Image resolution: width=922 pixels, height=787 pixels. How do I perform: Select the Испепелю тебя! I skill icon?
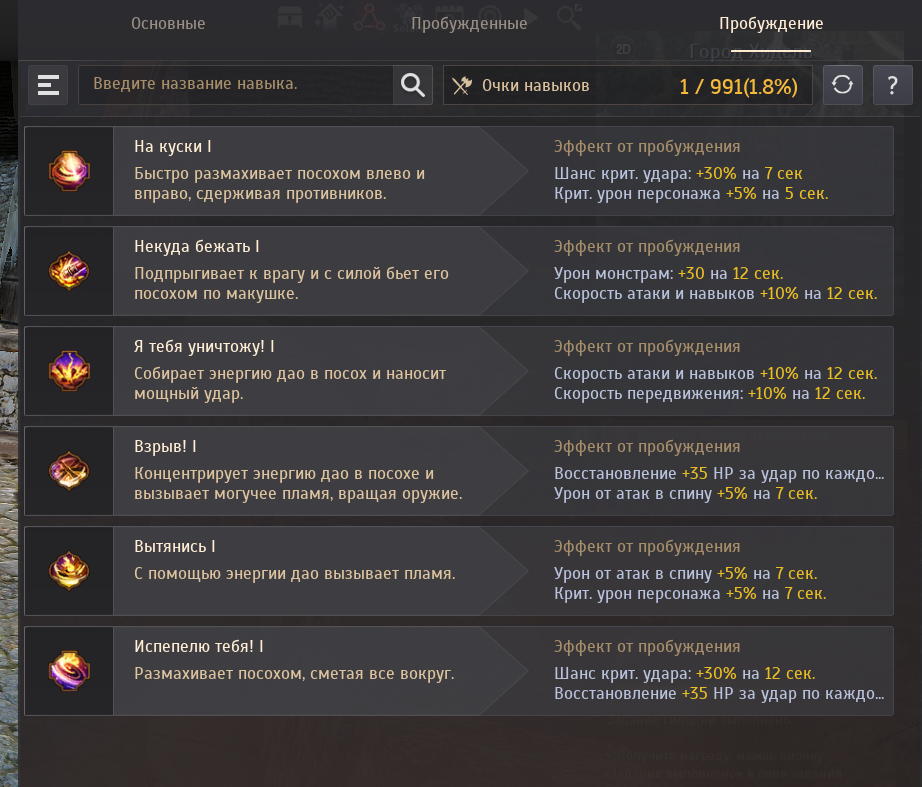(x=69, y=671)
